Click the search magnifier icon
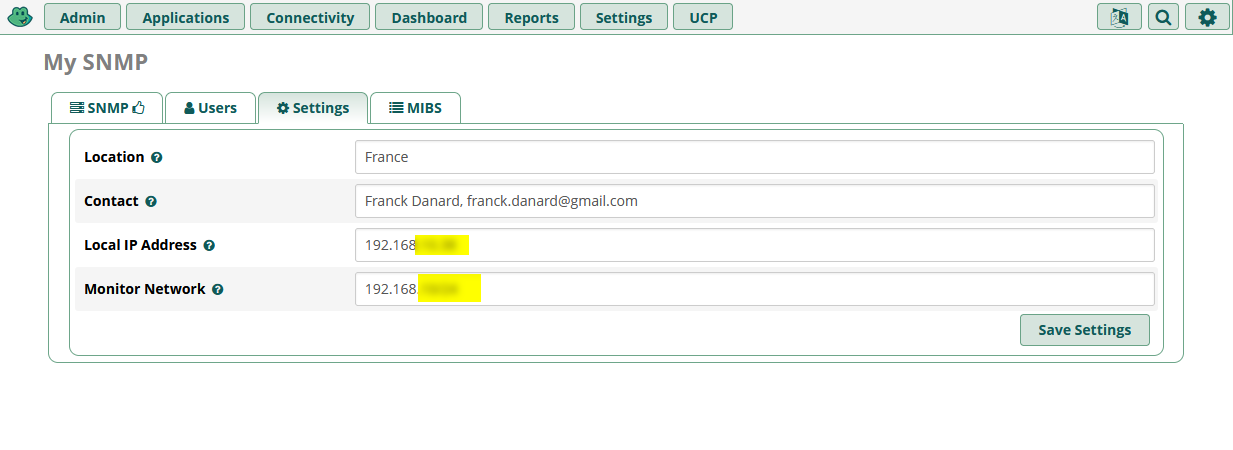The width and height of the screenshot is (1233, 450). point(1163,17)
